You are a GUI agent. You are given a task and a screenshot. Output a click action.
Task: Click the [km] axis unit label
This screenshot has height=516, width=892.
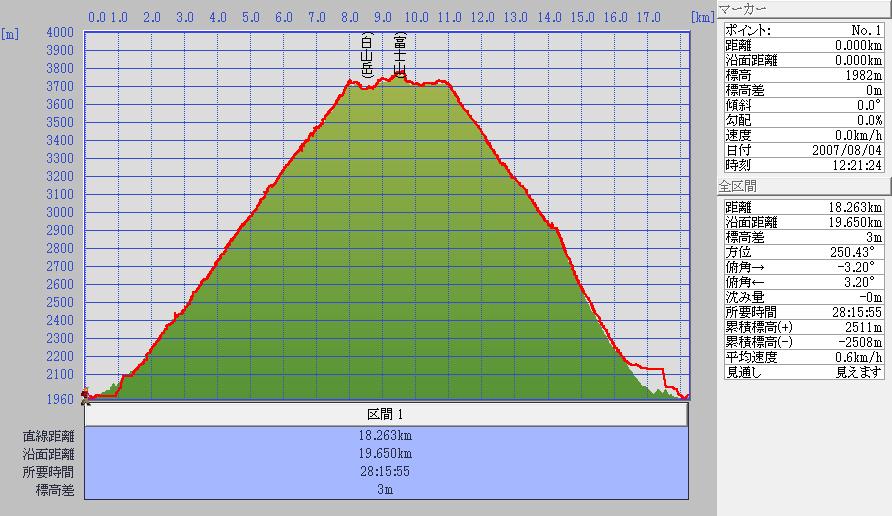703,17
